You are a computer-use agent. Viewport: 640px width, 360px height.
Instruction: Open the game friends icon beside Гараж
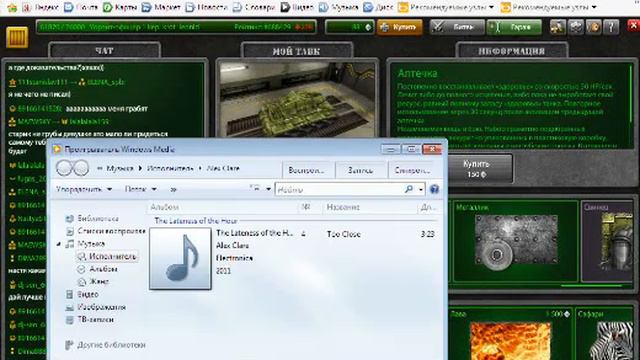coord(558,27)
